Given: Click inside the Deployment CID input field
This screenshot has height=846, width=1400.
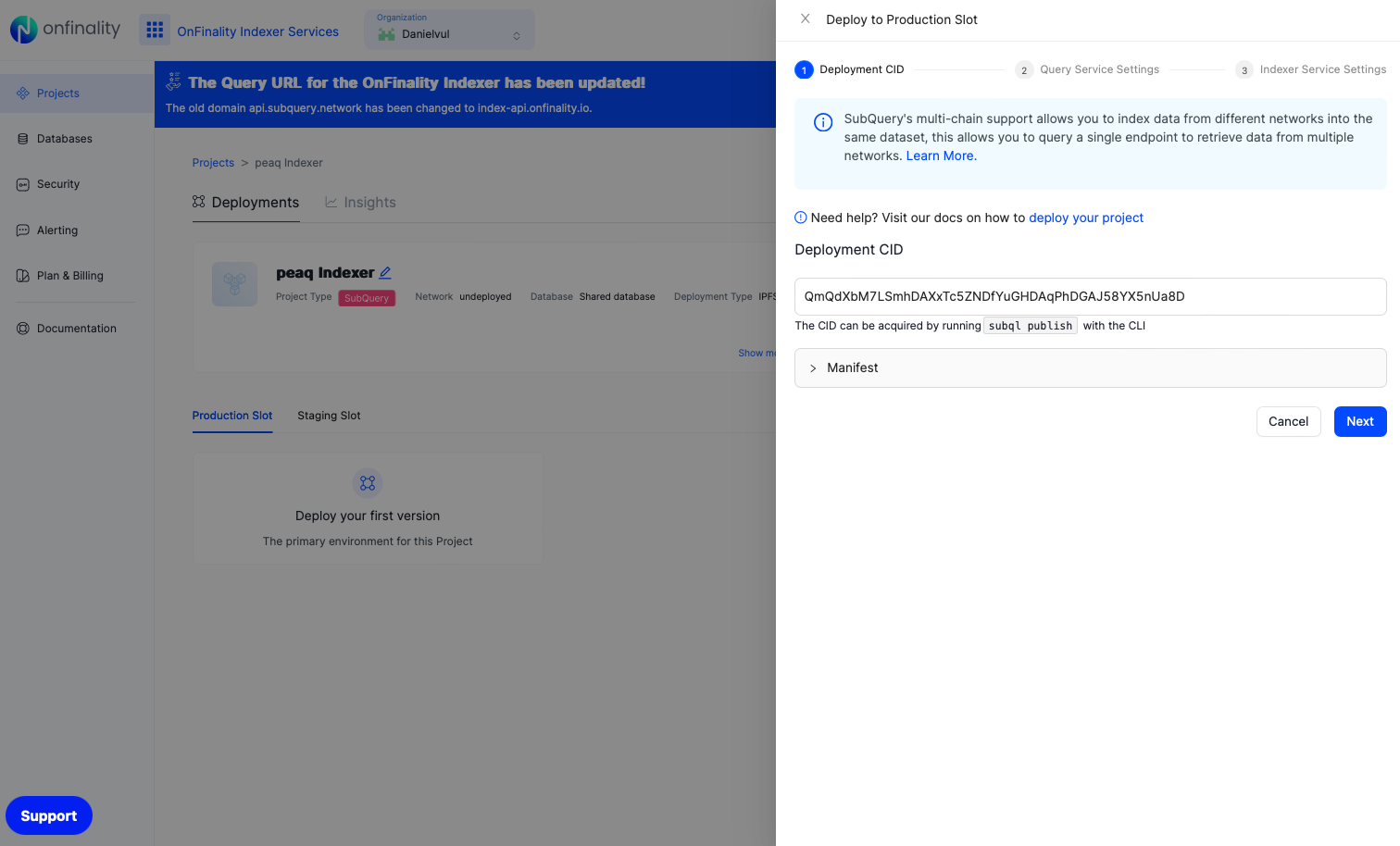Looking at the screenshot, I should pos(1090,296).
